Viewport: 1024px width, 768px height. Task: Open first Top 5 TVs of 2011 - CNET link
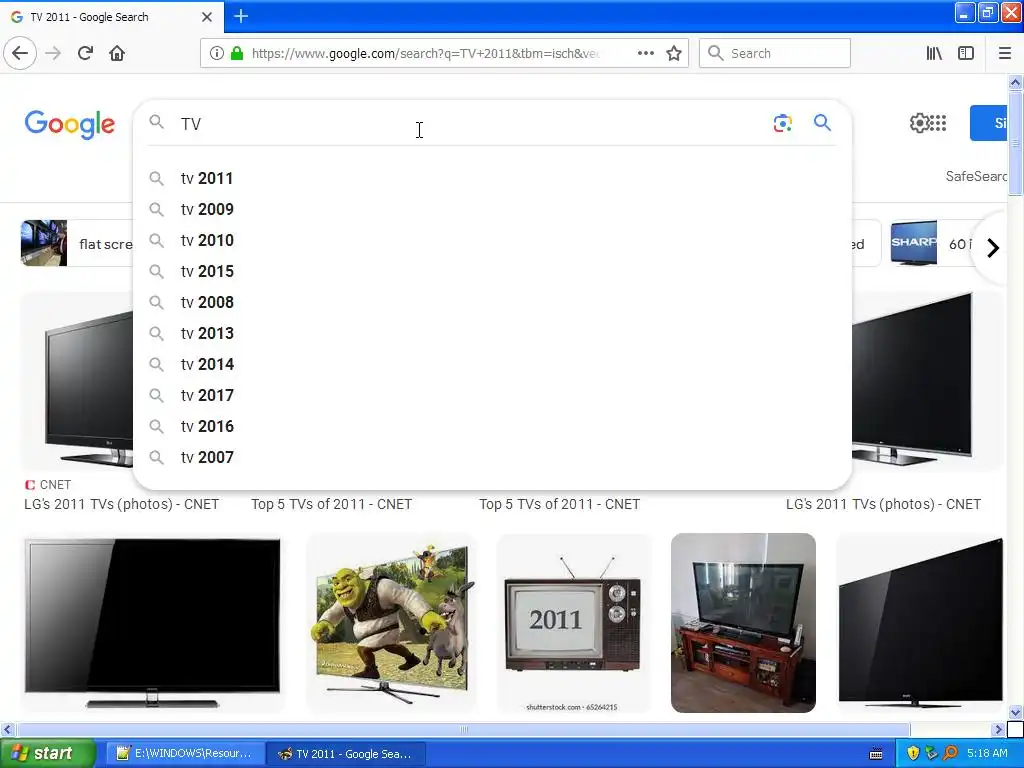[332, 504]
